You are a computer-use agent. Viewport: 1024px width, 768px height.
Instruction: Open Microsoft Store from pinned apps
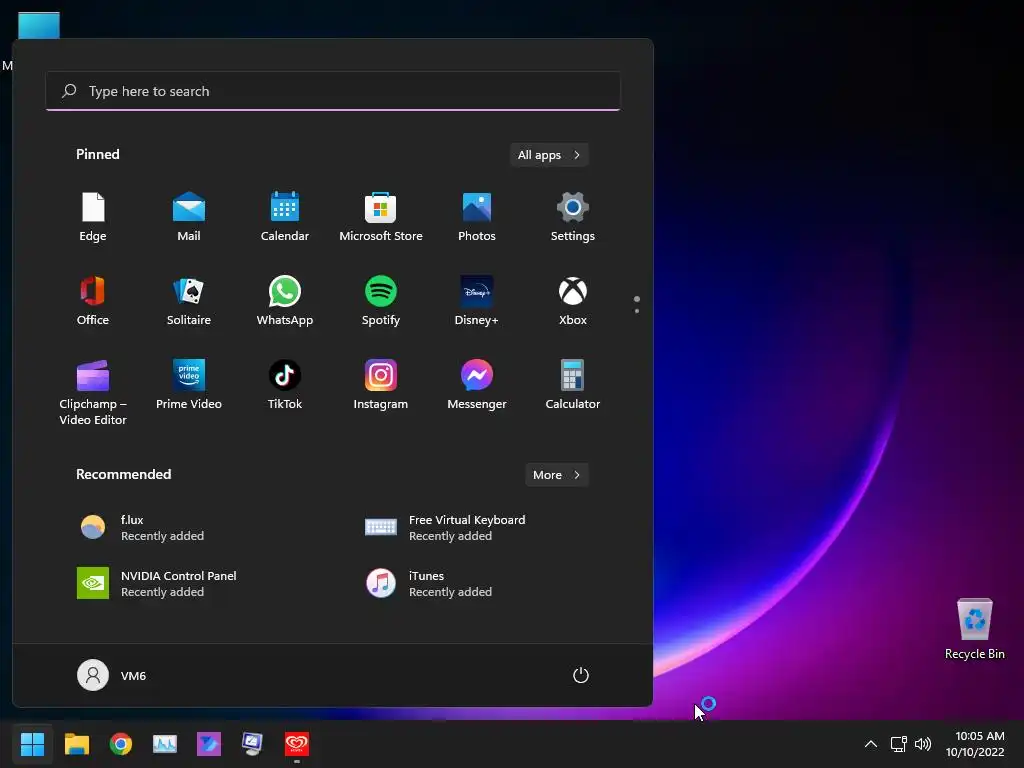coord(381,217)
